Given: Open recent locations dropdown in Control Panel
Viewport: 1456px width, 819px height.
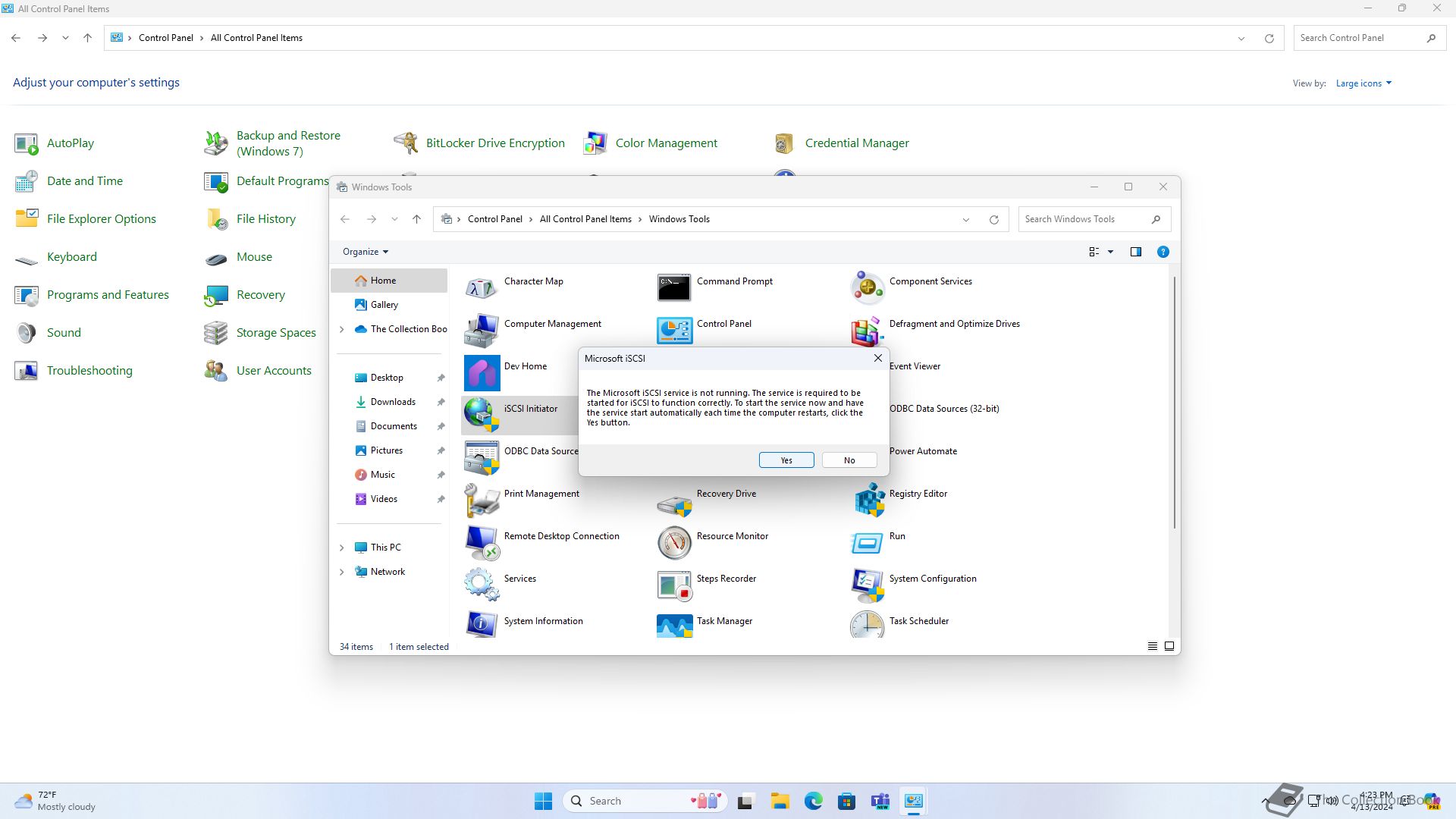Looking at the screenshot, I should pos(66,38).
